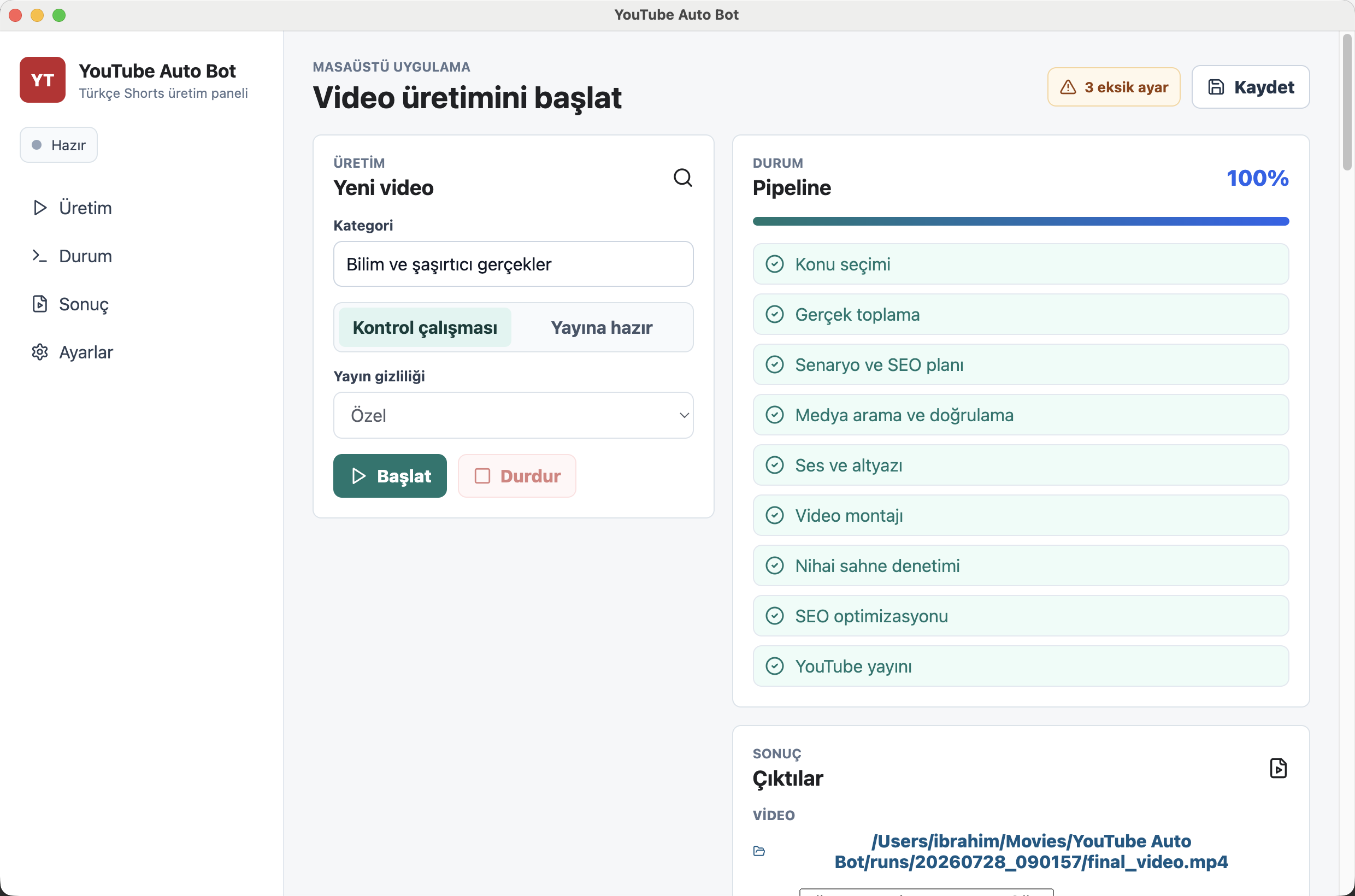Viewport: 1355px width, 896px height.
Task: Click the yellow minimize window button
Action: point(37,15)
